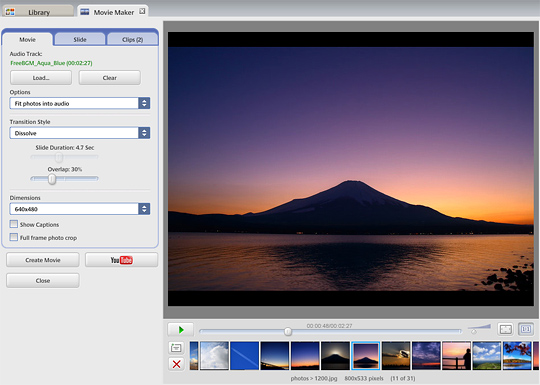Open the Slide settings tab
Screen dimensions: 540x385
(80, 39)
